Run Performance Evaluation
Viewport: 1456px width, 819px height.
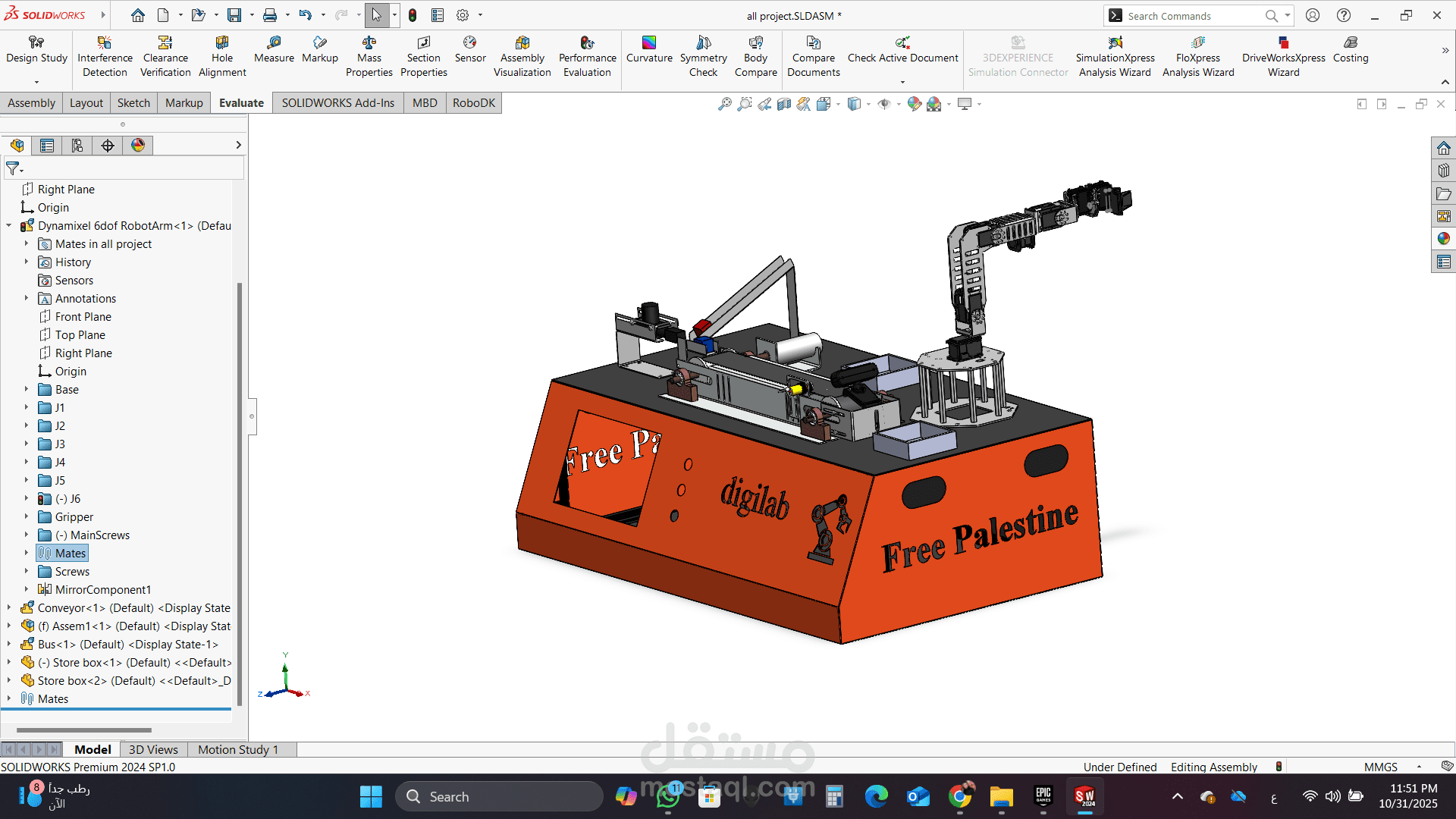tap(588, 56)
